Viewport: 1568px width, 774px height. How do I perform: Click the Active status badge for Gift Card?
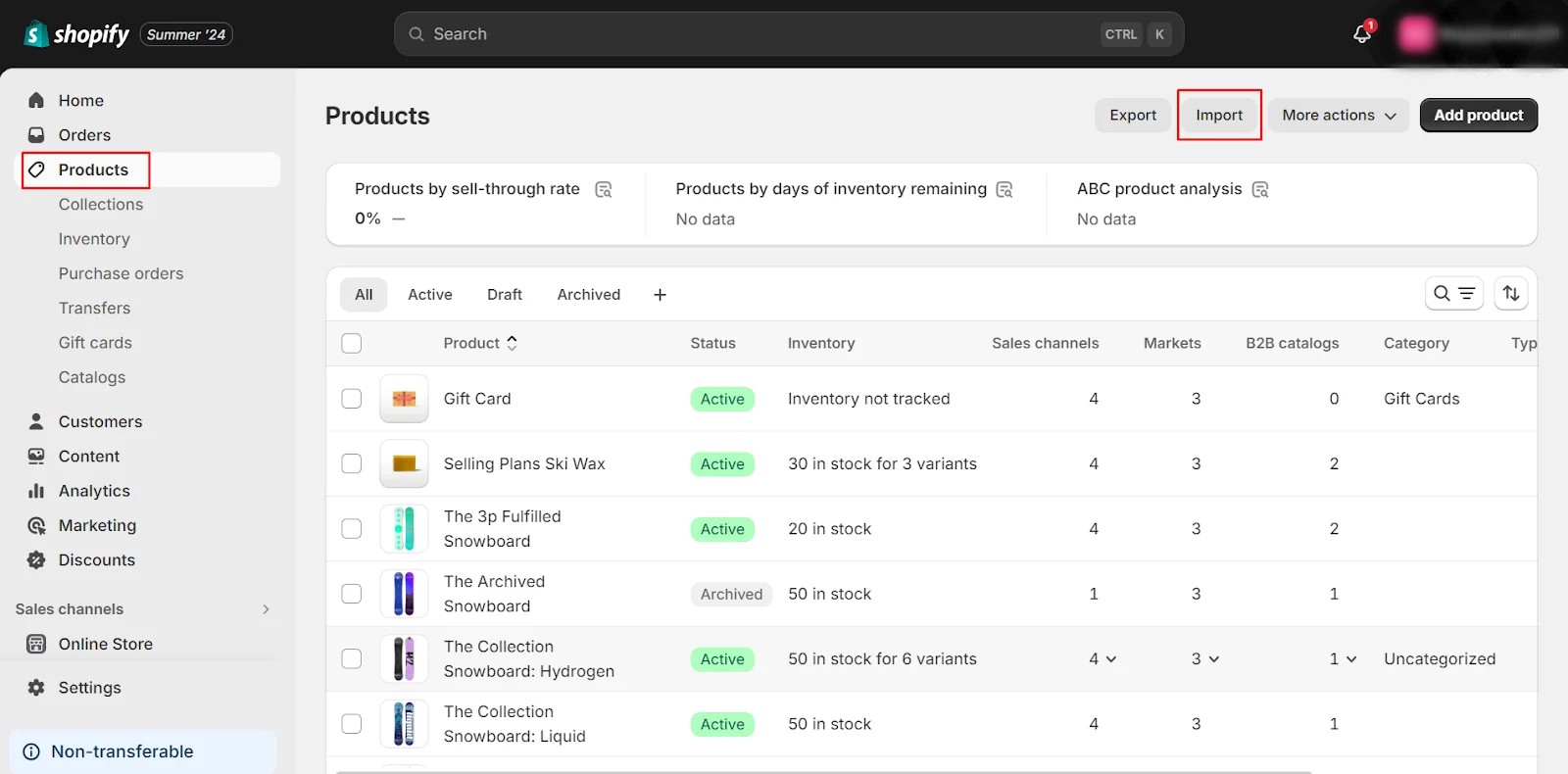(722, 399)
